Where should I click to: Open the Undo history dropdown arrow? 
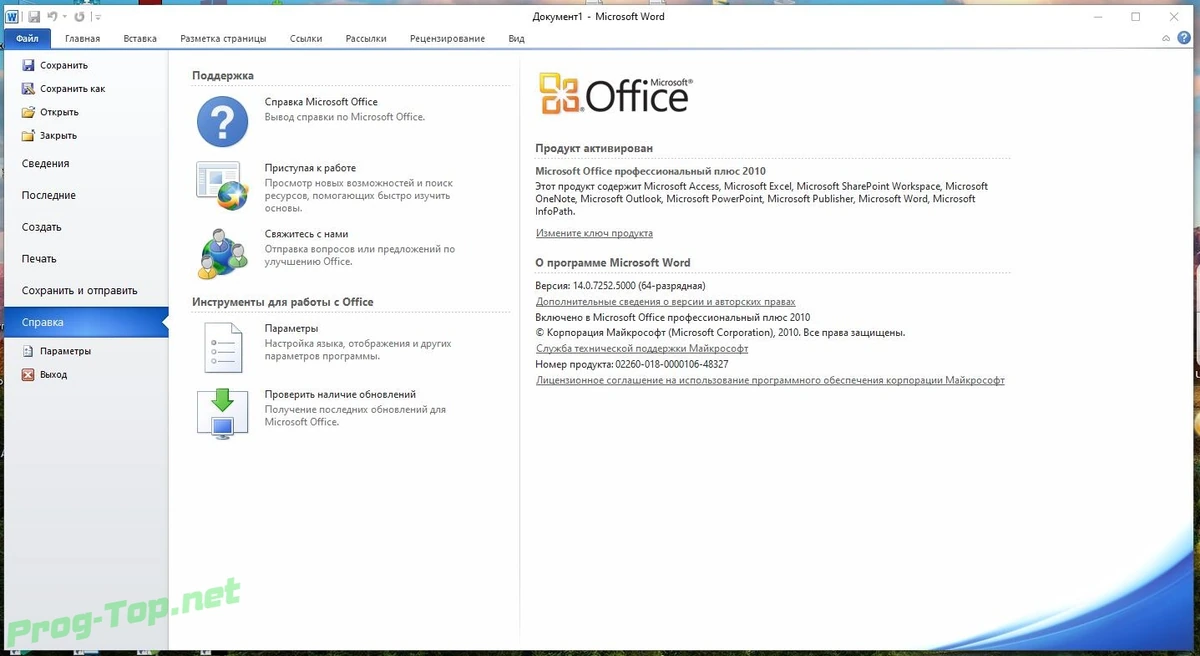[x=65, y=18]
